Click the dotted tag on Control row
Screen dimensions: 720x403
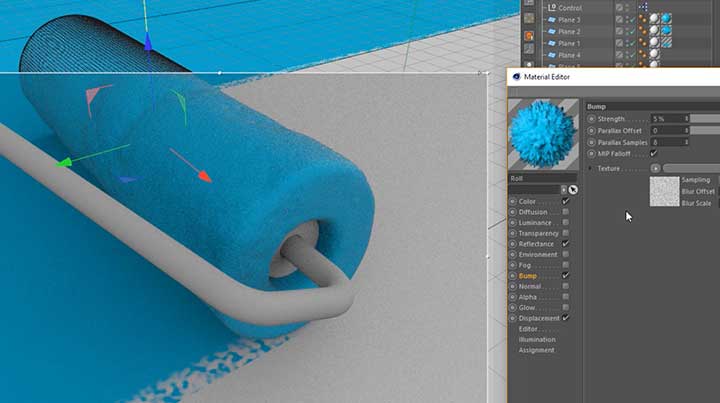click(643, 7)
